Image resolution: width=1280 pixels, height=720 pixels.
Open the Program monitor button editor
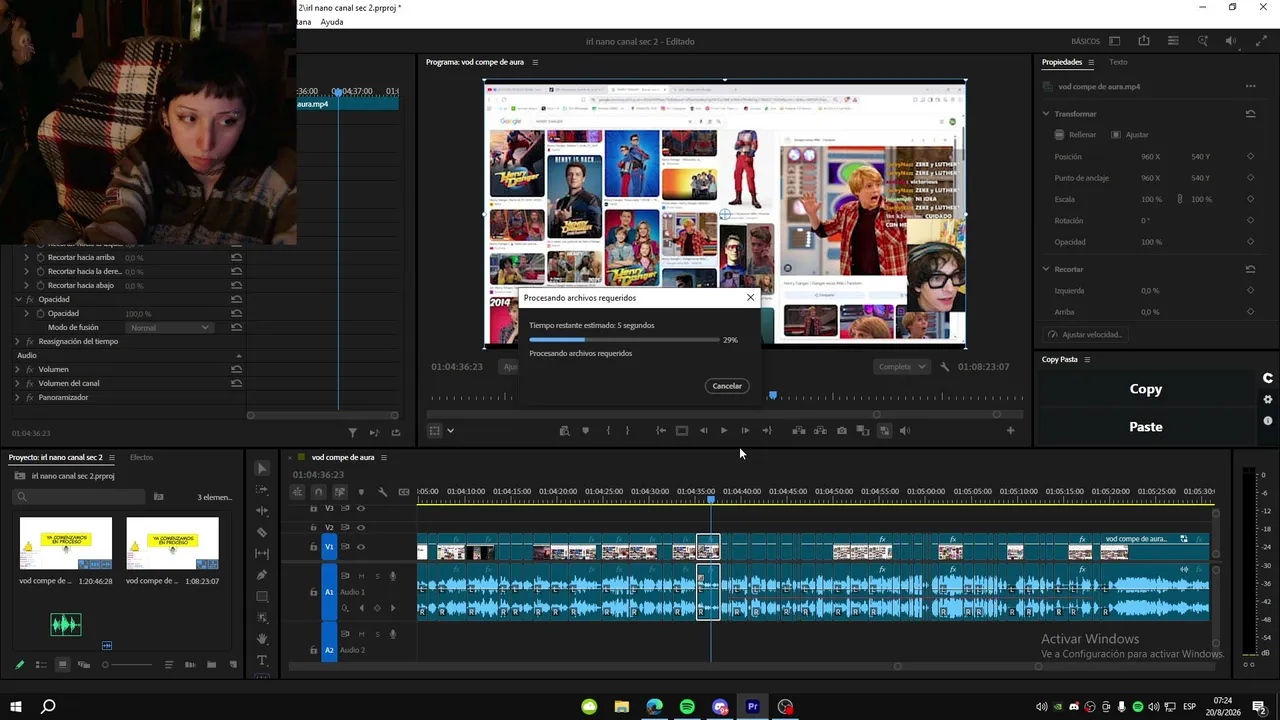tap(1010, 431)
